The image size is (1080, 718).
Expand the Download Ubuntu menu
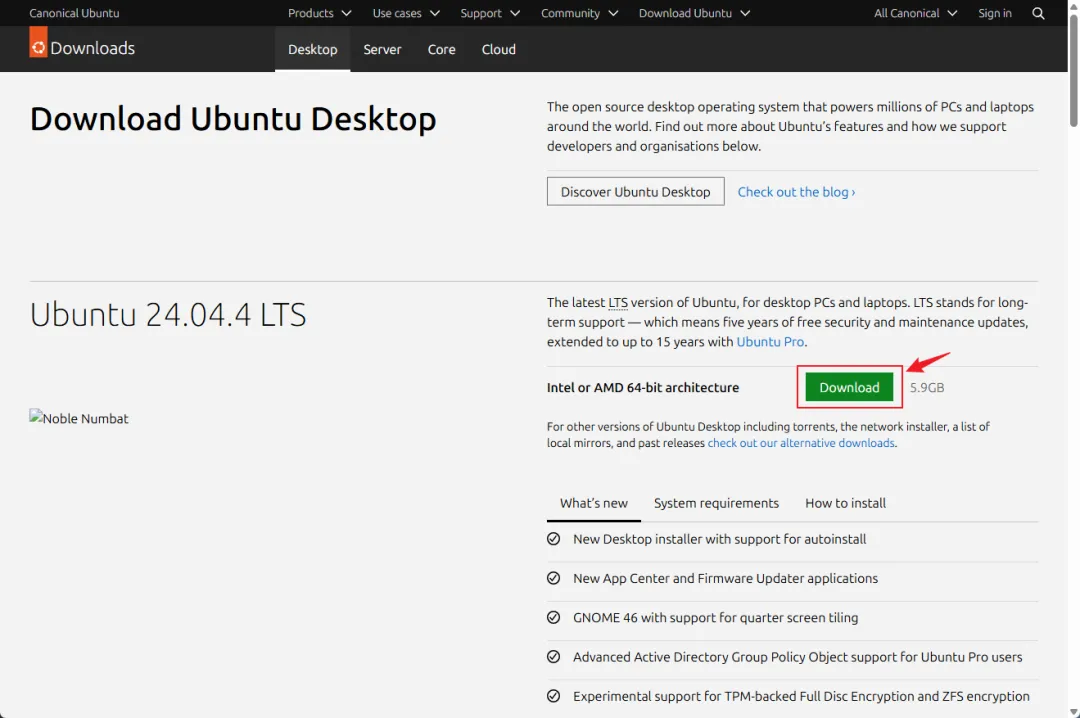tap(694, 13)
